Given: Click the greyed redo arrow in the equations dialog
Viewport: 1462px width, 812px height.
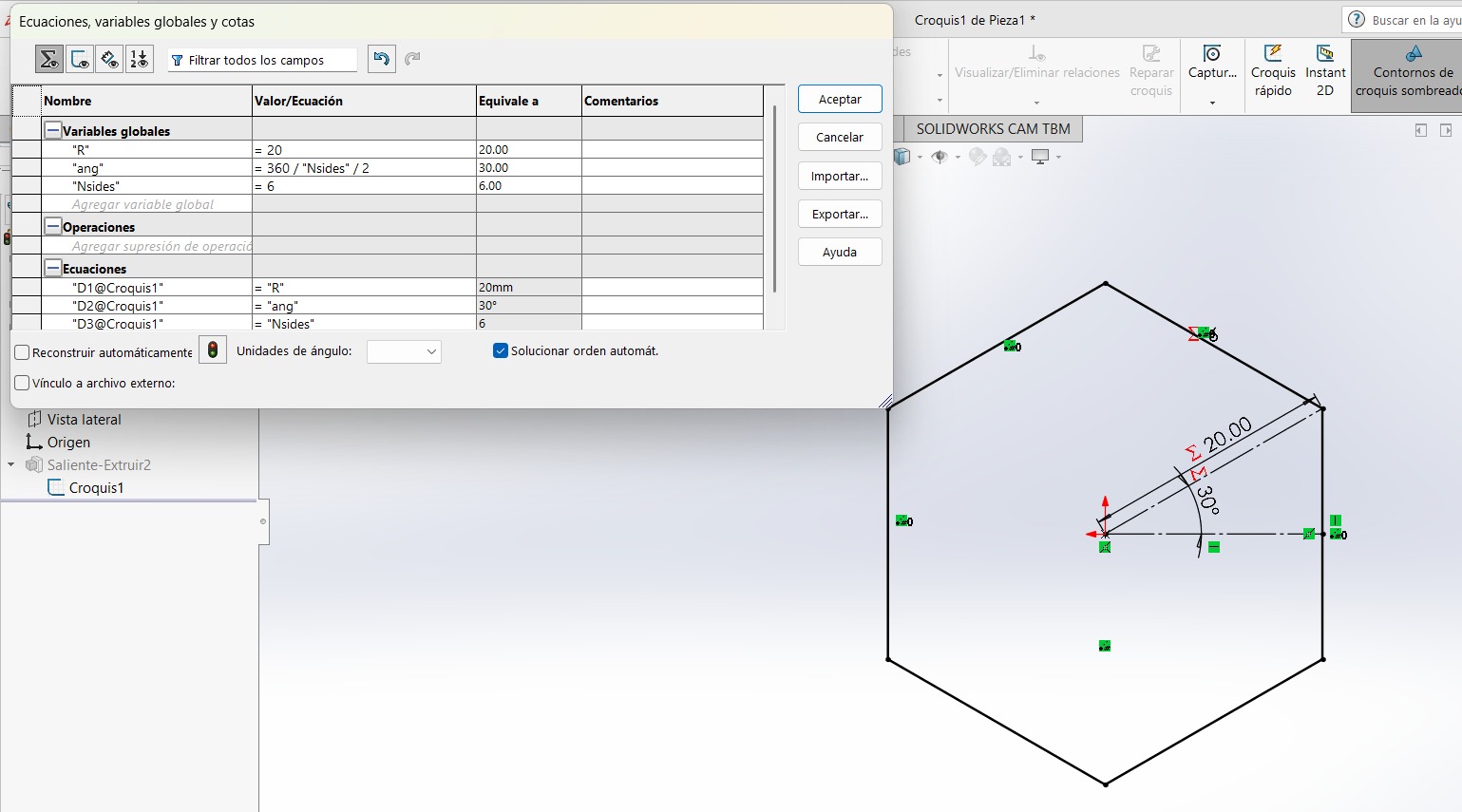Looking at the screenshot, I should [x=412, y=59].
